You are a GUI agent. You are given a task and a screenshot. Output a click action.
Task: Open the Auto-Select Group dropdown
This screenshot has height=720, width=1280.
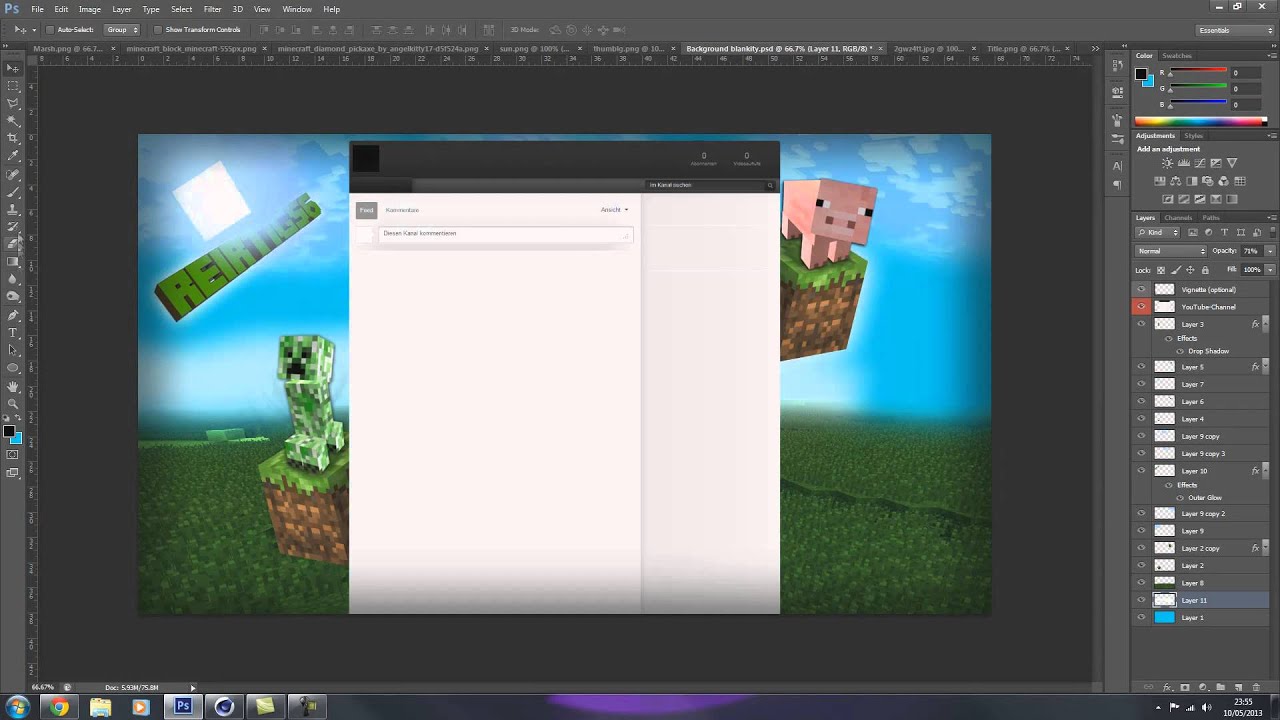pyautogui.click(x=122, y=30)
